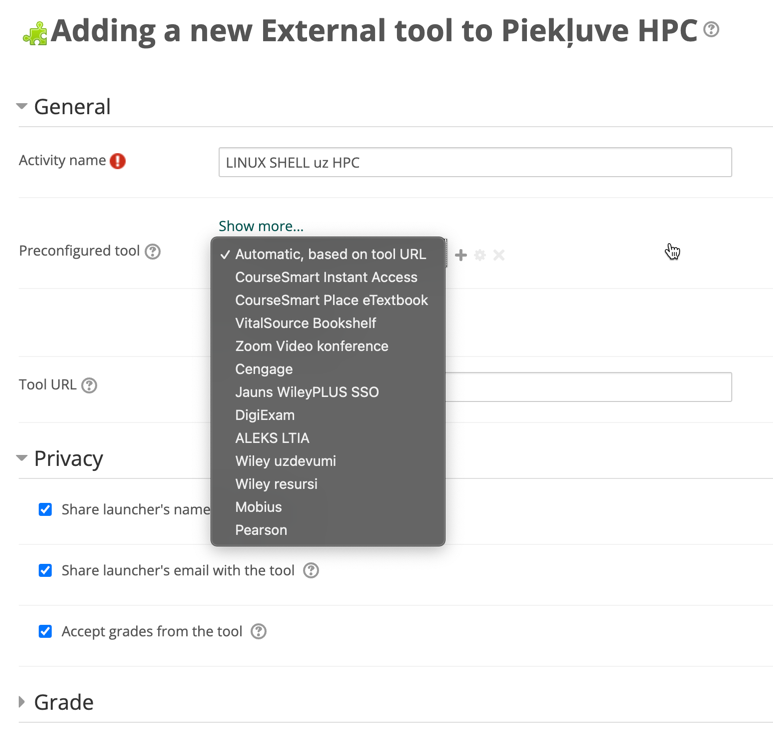
Task: Open help for Share launcher's email
Action: point(311,570)
